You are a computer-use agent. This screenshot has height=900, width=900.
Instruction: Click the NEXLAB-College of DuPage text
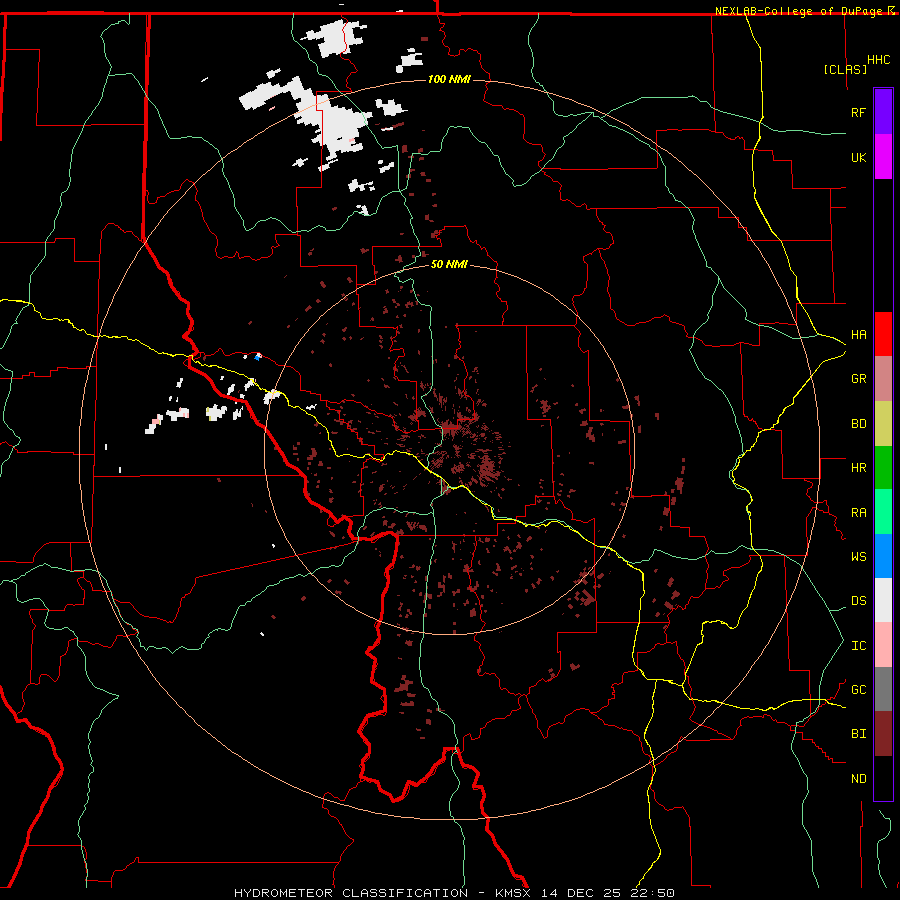point(800,11)
